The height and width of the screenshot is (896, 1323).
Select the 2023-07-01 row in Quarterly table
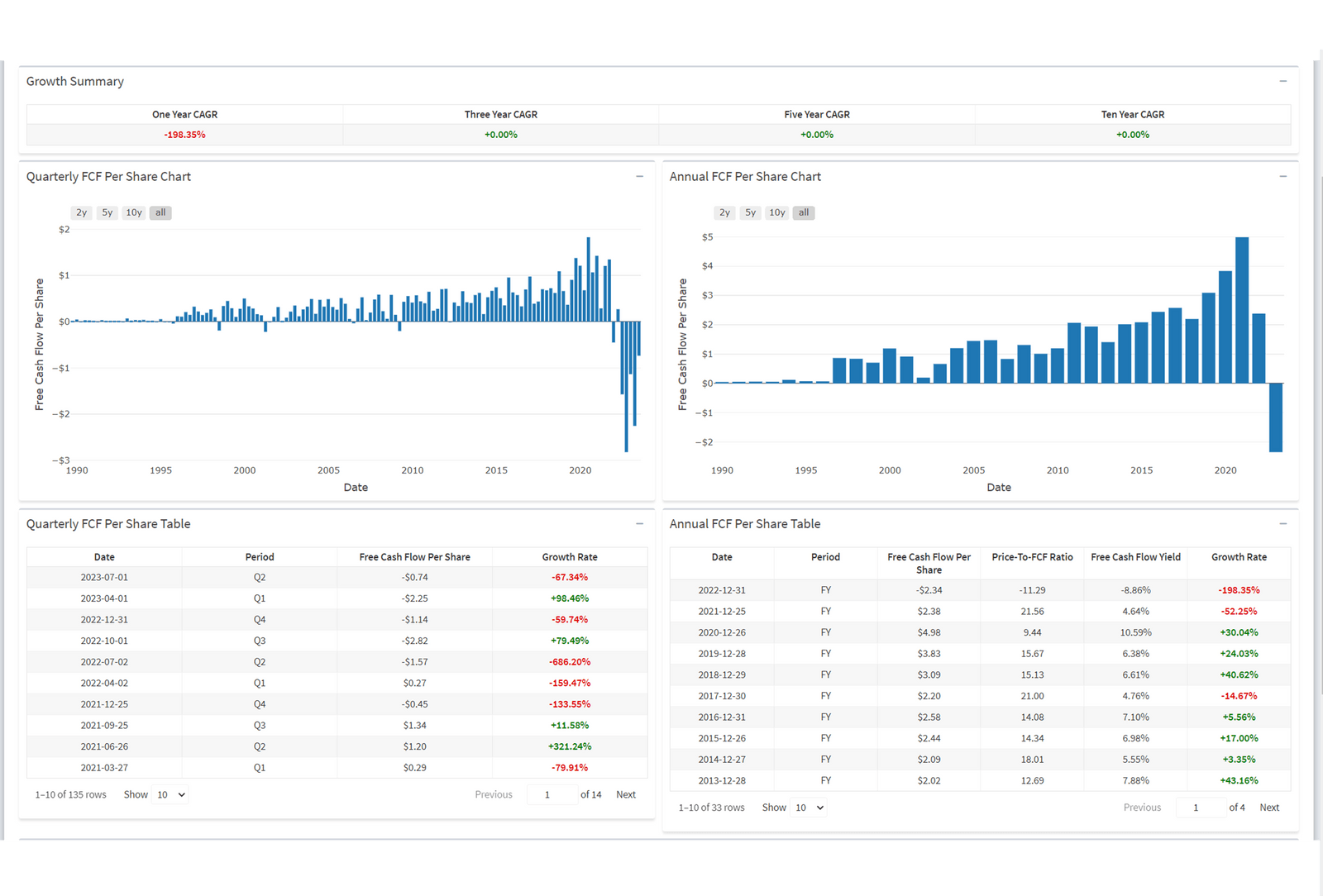104,577
